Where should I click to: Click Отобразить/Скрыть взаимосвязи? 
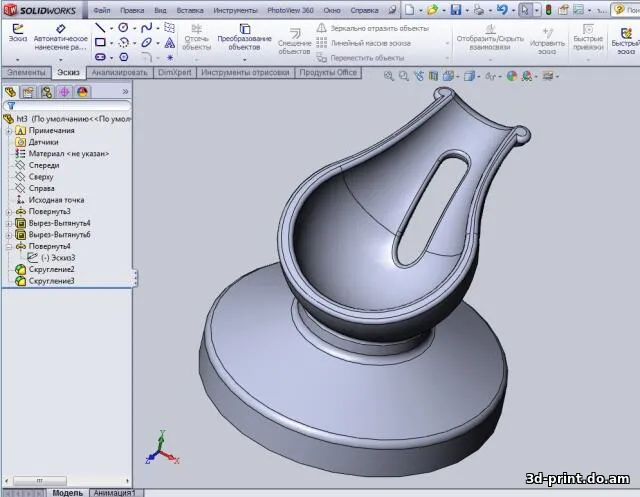click(490, 38)
